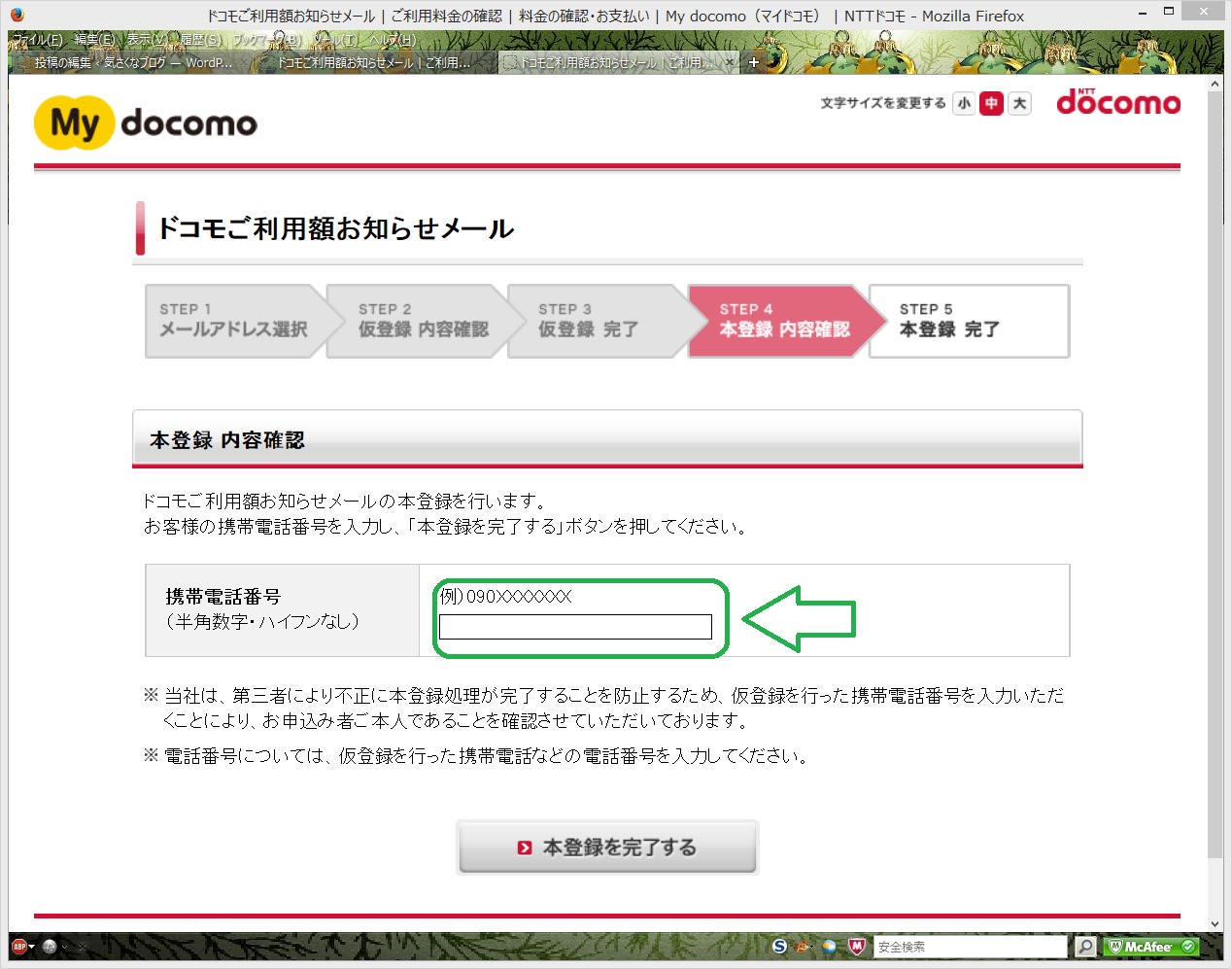
Task: Click the STEP 5 本登録 完了 step
Action: tap(969, 321)
